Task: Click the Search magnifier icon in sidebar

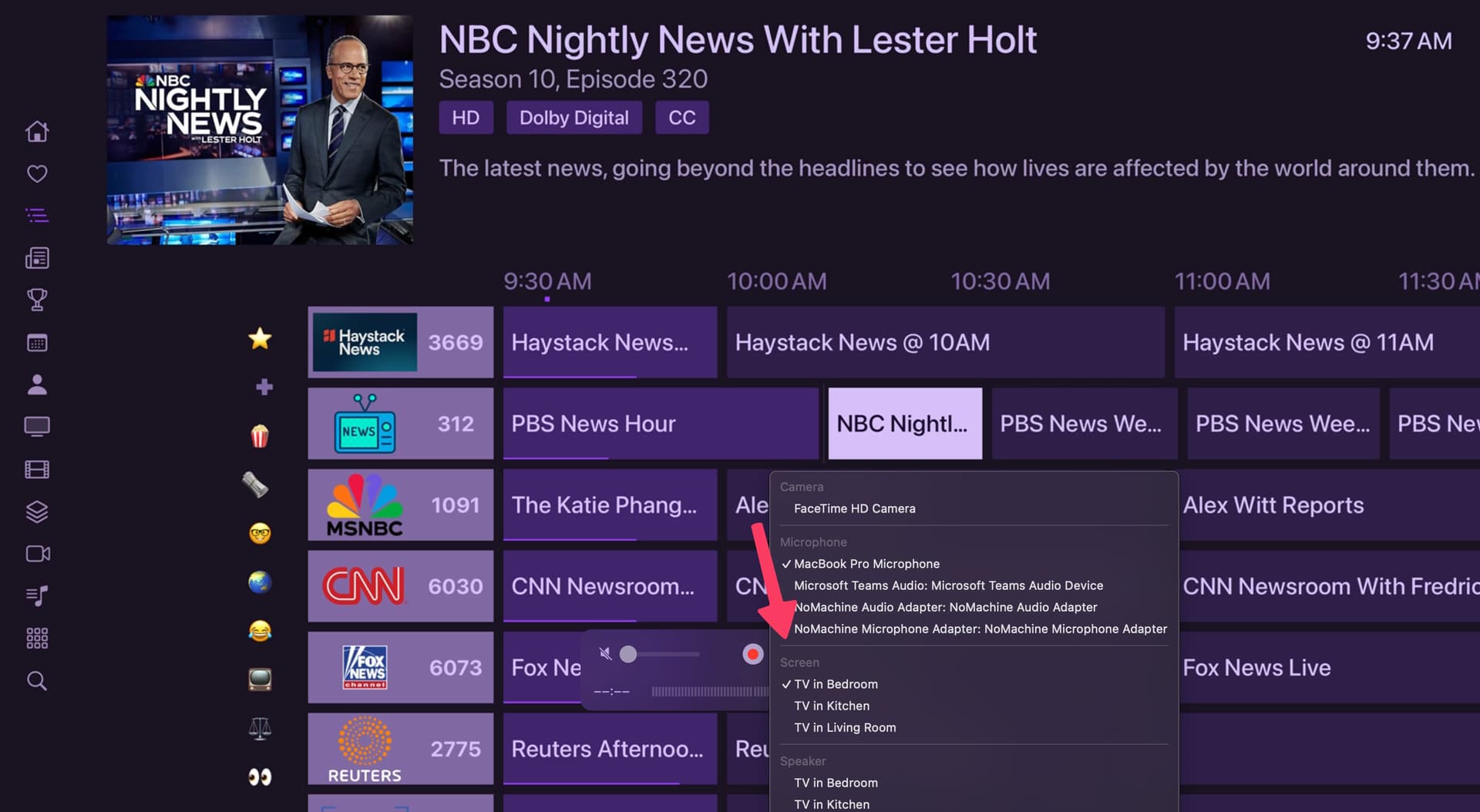Action: tap(37, 680)
